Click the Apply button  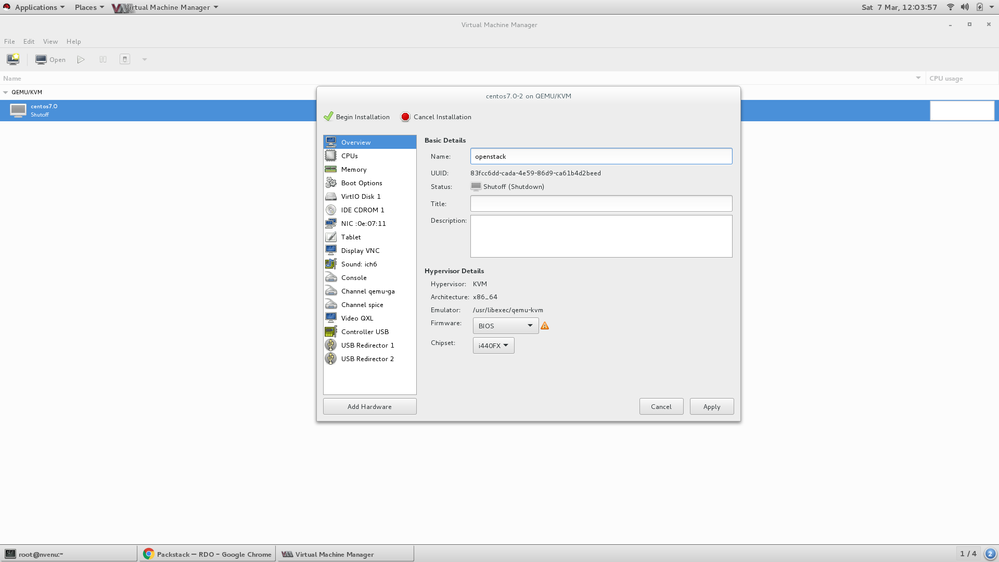(x=711, y=407)
